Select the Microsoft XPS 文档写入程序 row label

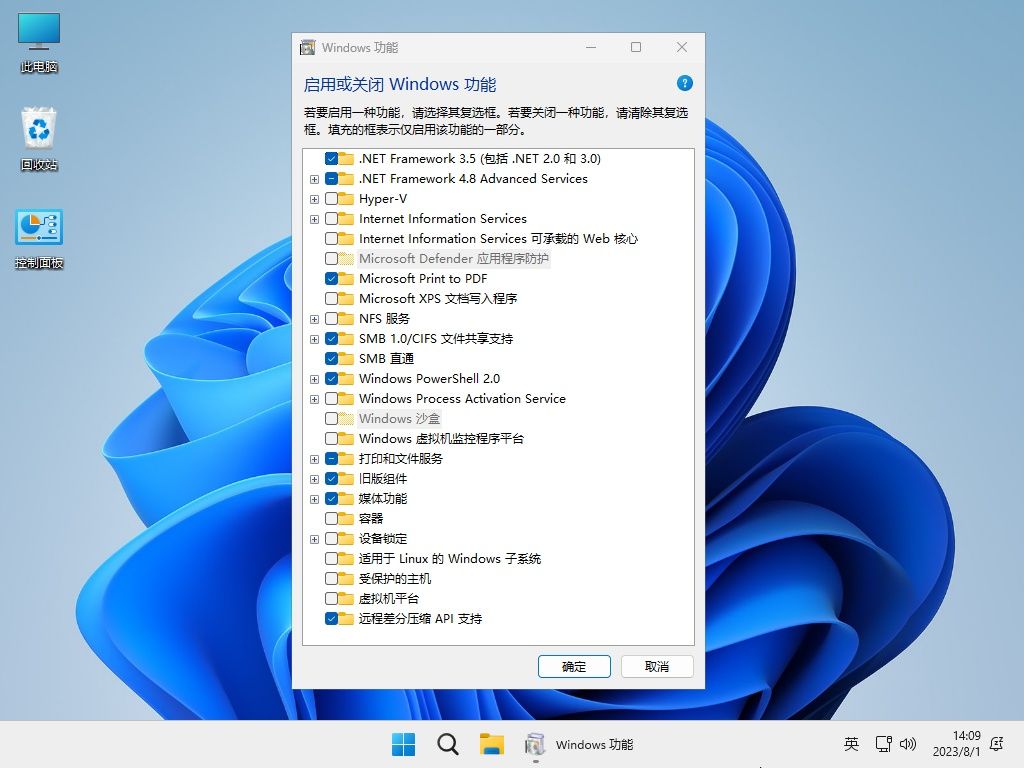(438, 298)
